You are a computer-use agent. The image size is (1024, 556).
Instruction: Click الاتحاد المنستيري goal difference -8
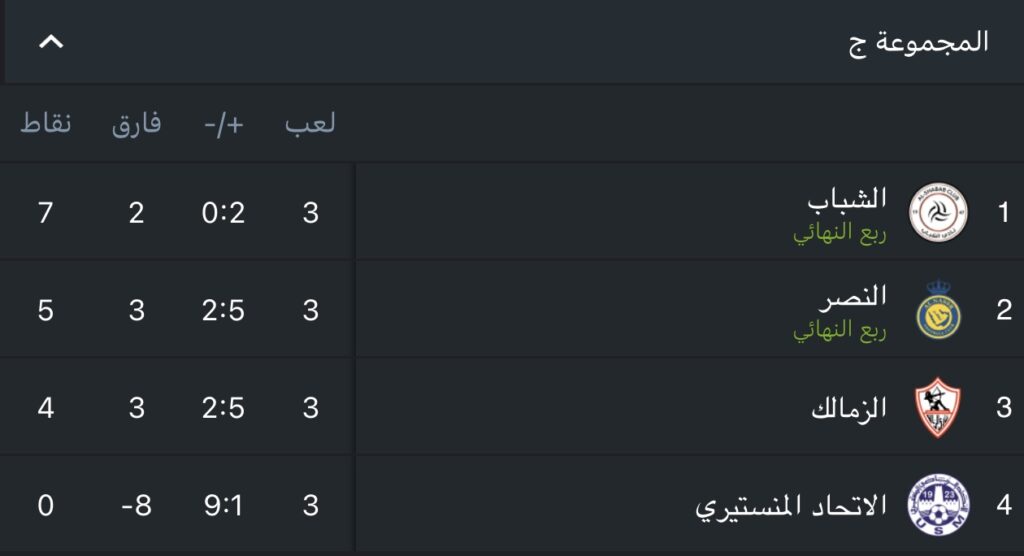point(136,505)
